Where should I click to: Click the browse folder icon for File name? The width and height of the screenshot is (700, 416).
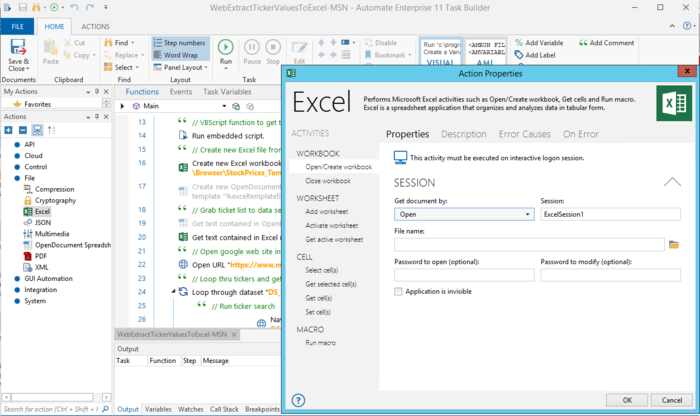(x=674, y=245)
